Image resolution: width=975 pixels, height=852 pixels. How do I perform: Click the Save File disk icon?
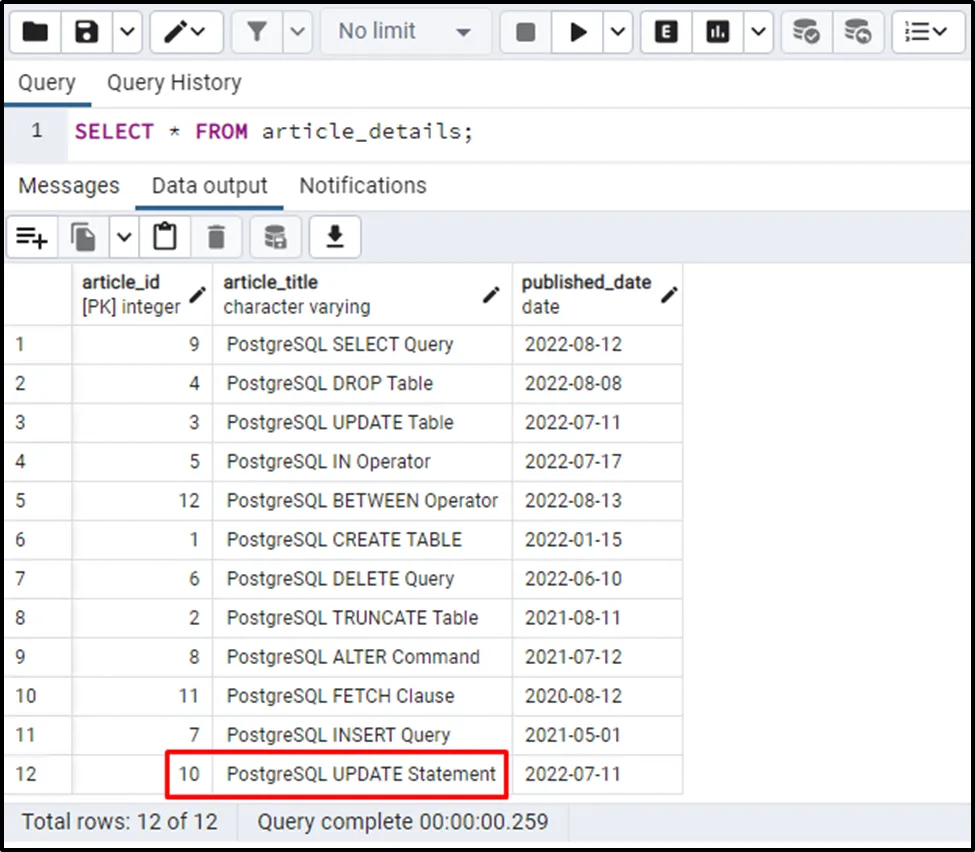pos(87,32)
